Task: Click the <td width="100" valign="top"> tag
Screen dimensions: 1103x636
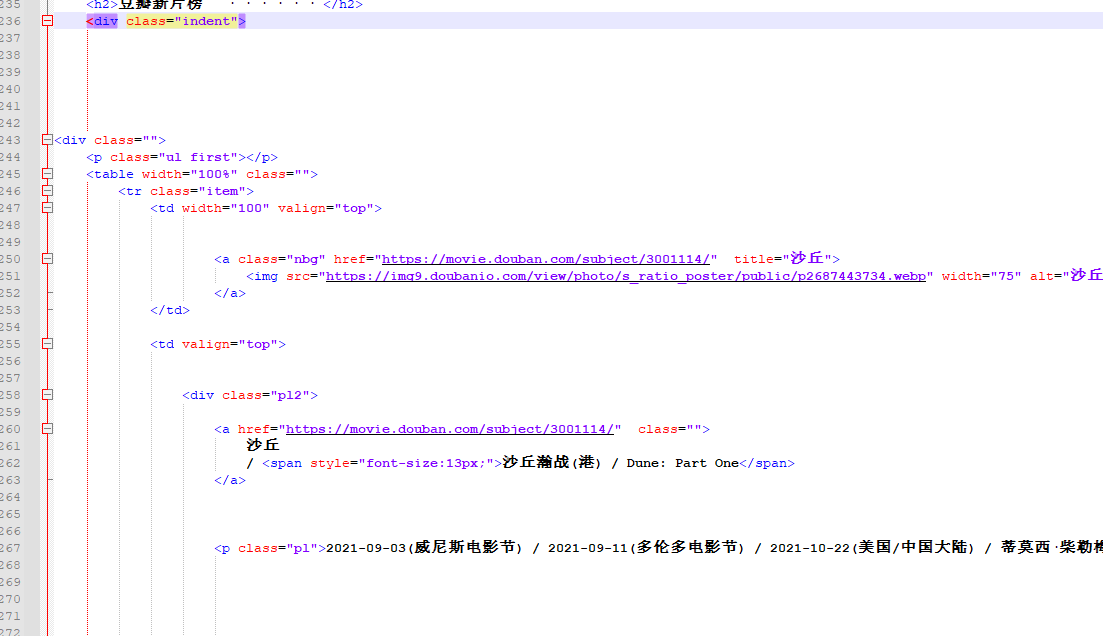Action: click(266, 208)
